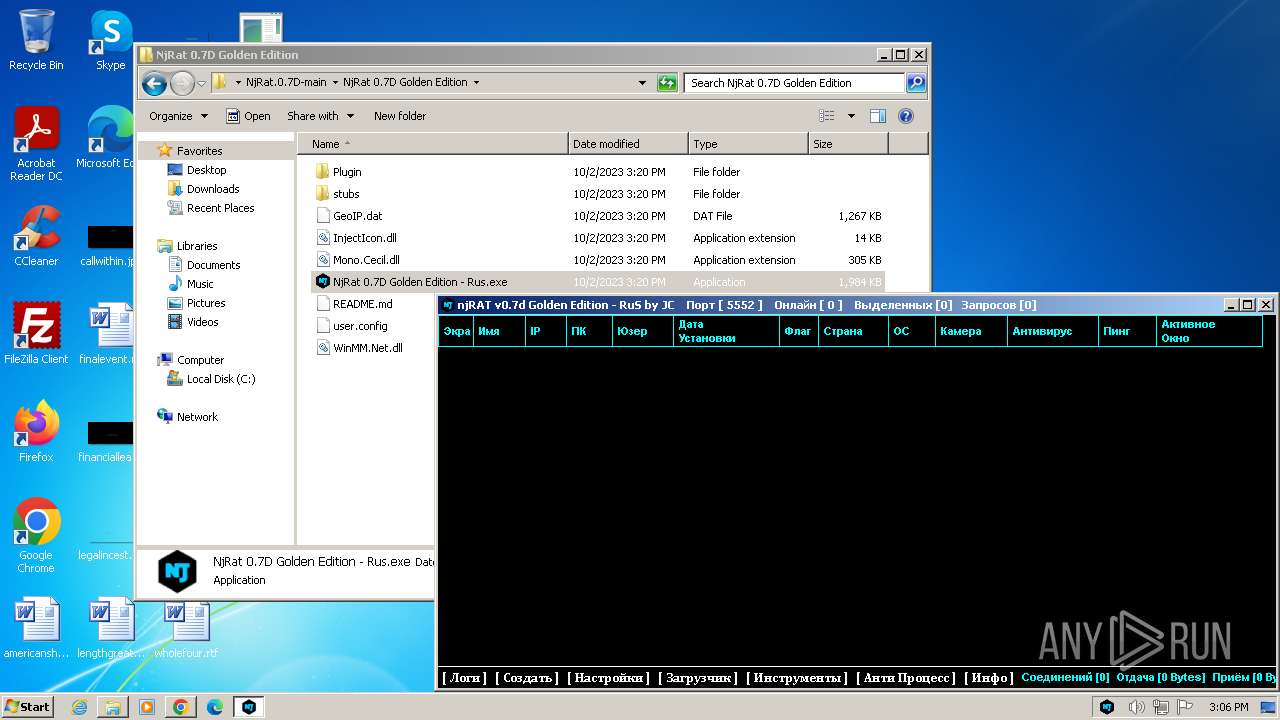The height and width of the screenshot is (720, 1280).
Task: Click the njRAT taskbar button
Action: click(249, 707)
